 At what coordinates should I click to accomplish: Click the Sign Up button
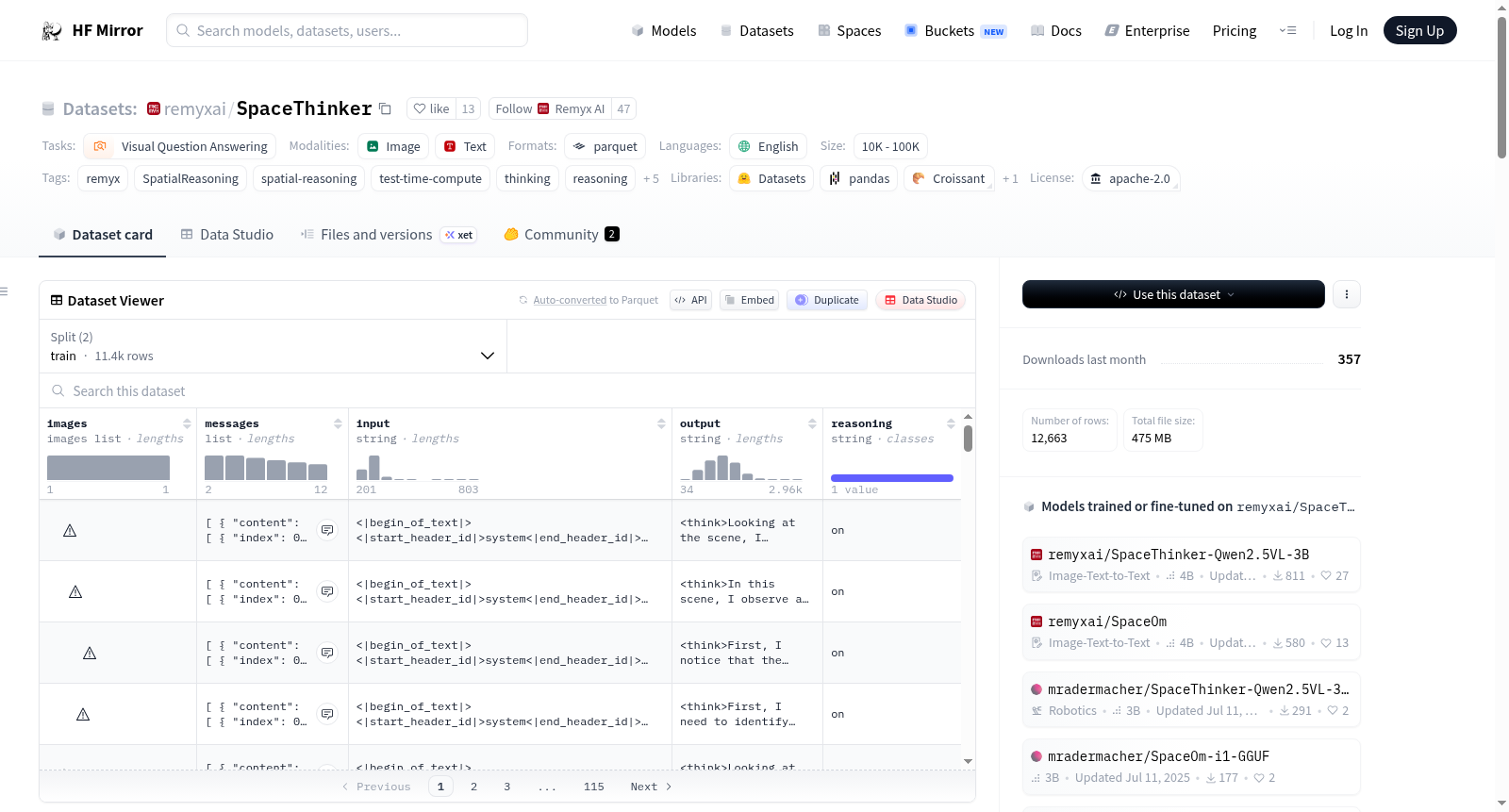pos(1419,30)
